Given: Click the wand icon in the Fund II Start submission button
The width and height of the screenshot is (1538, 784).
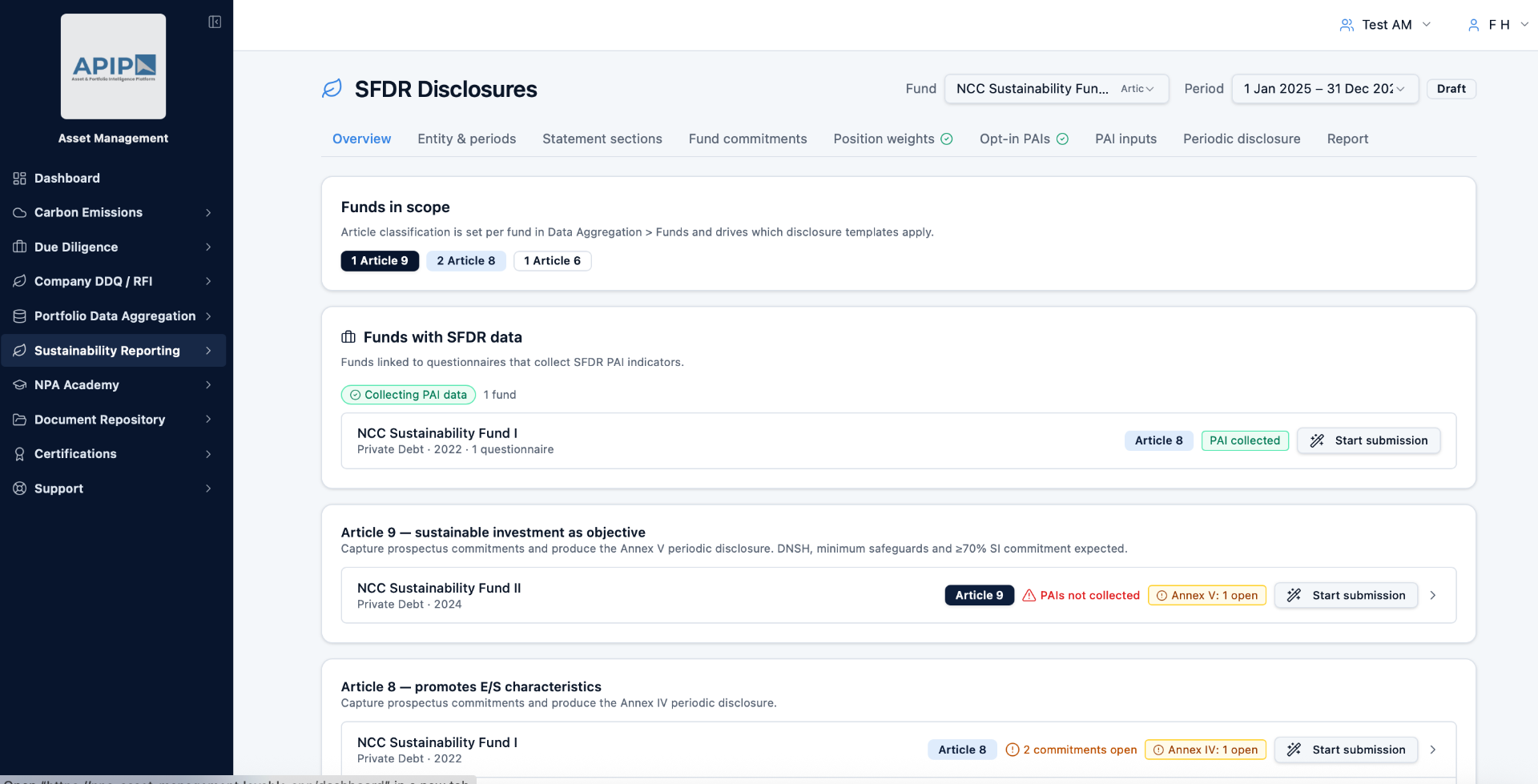Looking at the screenshot, I should click(x=1294, y=595).
